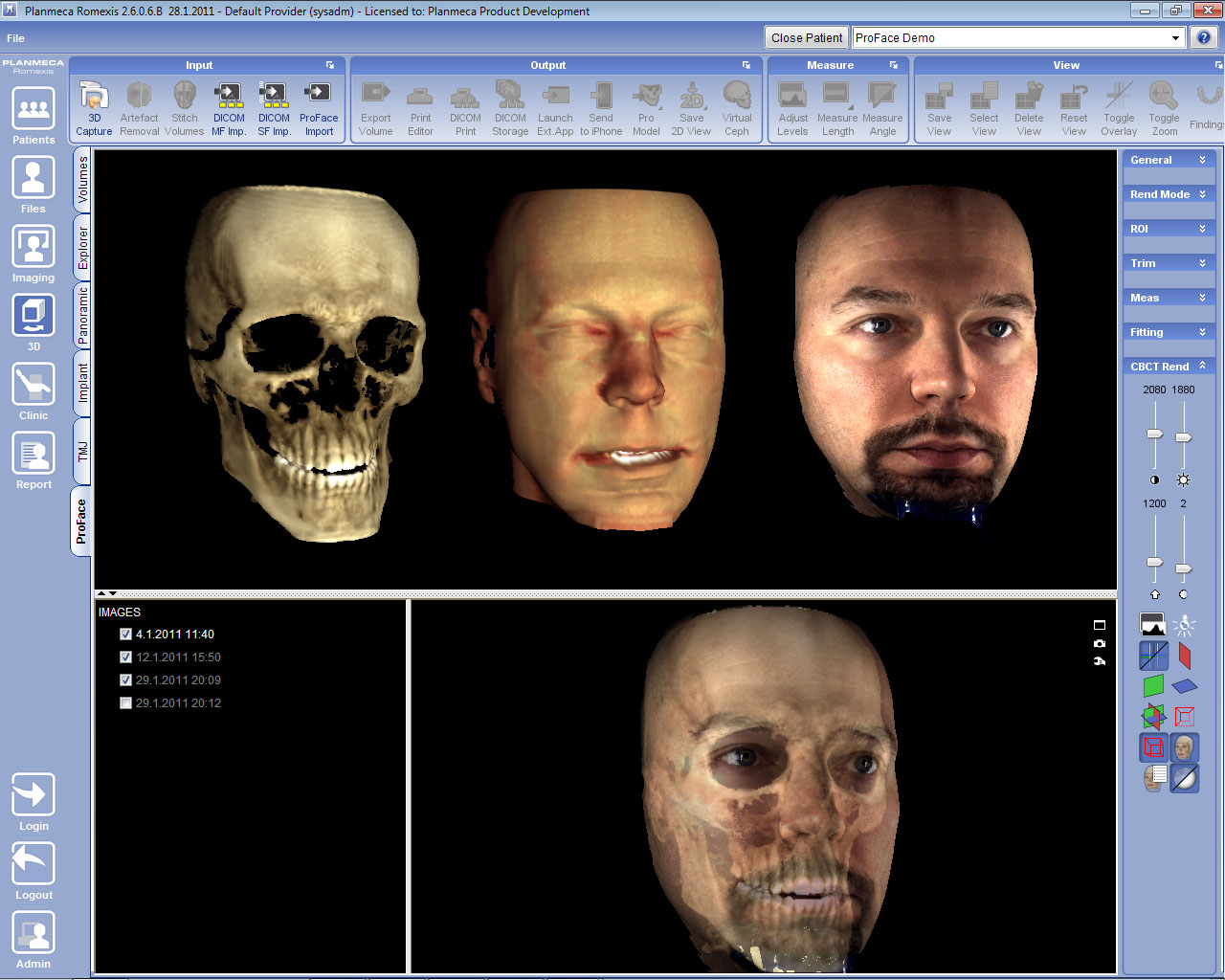The width and height of the screenshot is (1225, 980).
Task: Expand the Rend Mode panel
Action: point(1169,193)
